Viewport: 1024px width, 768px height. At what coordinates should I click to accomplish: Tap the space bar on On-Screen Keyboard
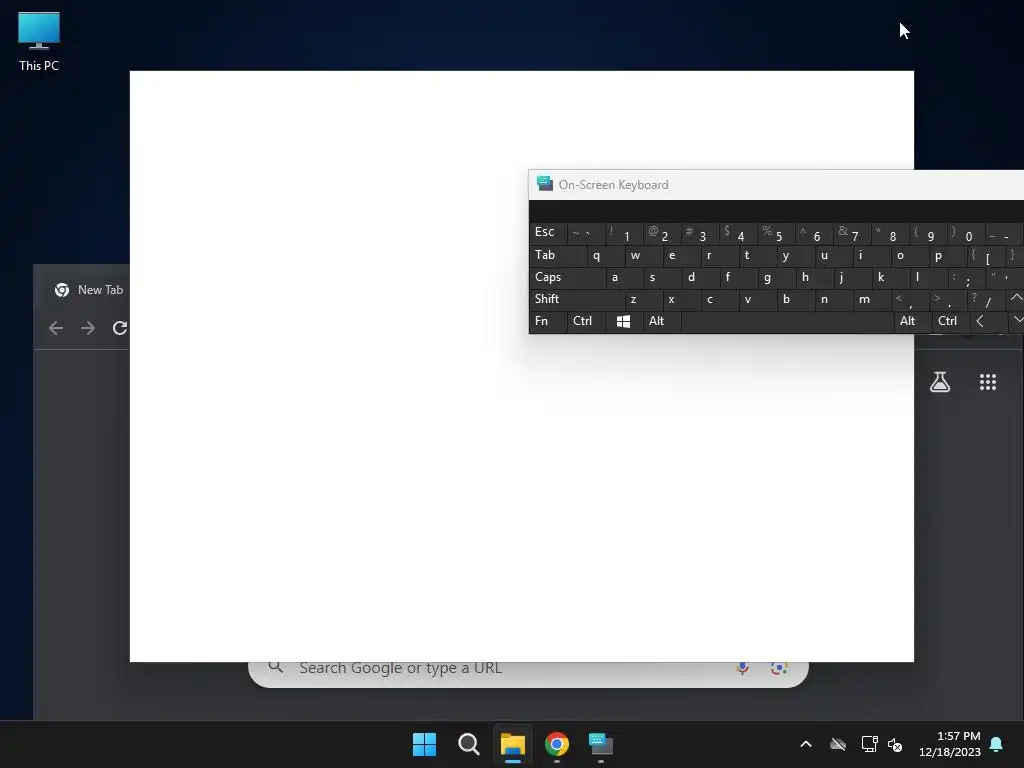pos(788,321)
